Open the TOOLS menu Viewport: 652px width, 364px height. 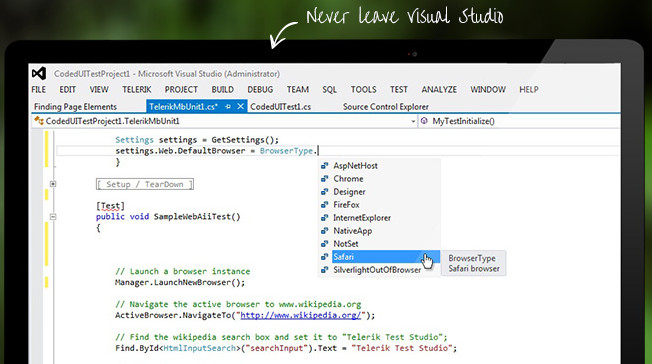(x=363, y=89)
